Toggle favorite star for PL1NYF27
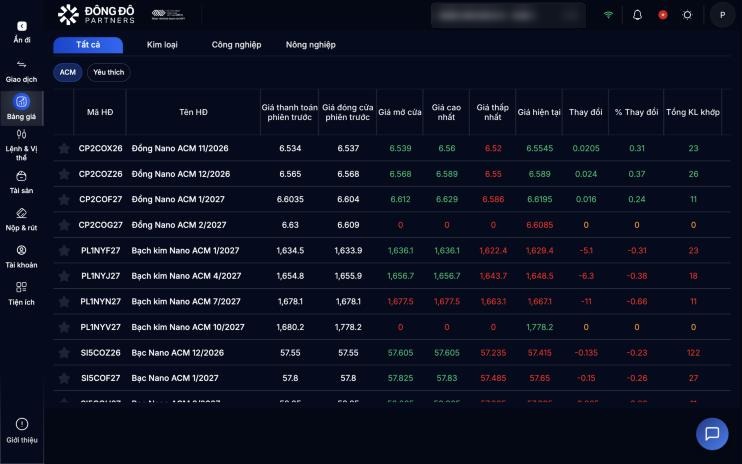This screenshot has width=742, height=464. pyautogui.click(x=64, y=251)
